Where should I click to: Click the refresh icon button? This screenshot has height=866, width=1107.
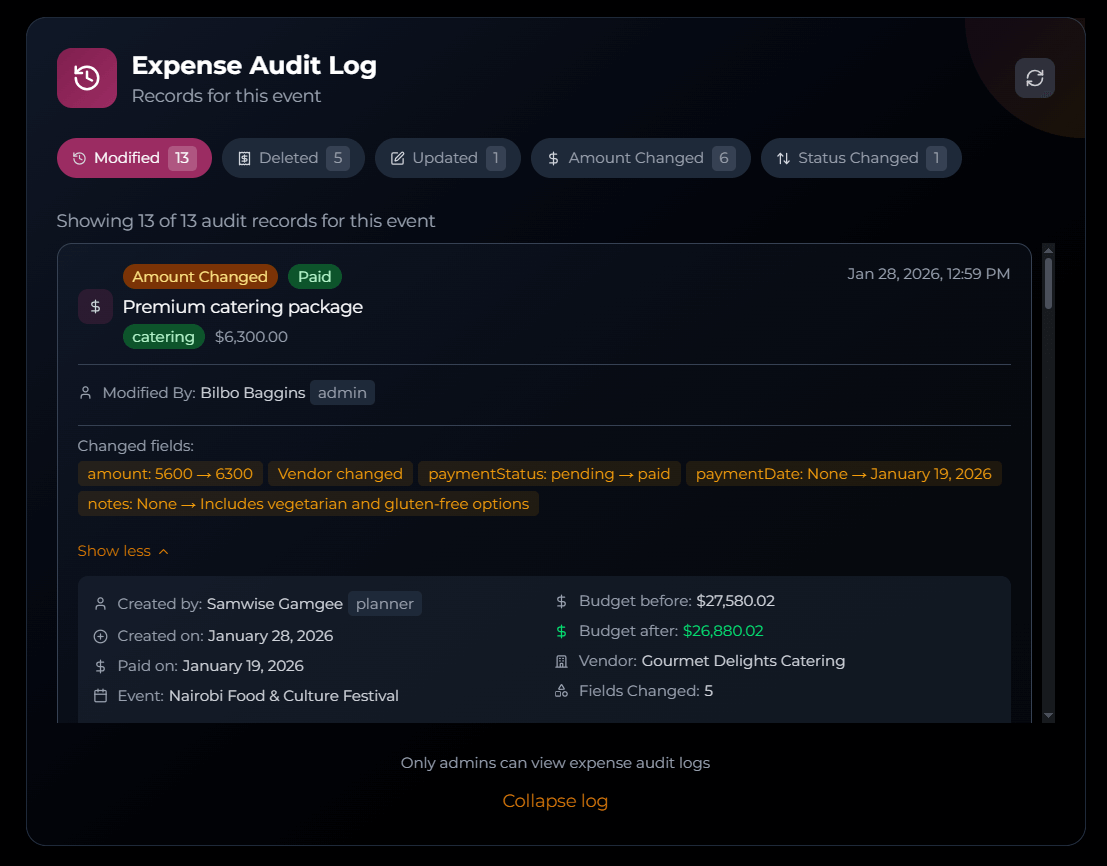click(x=1035, y=78)
